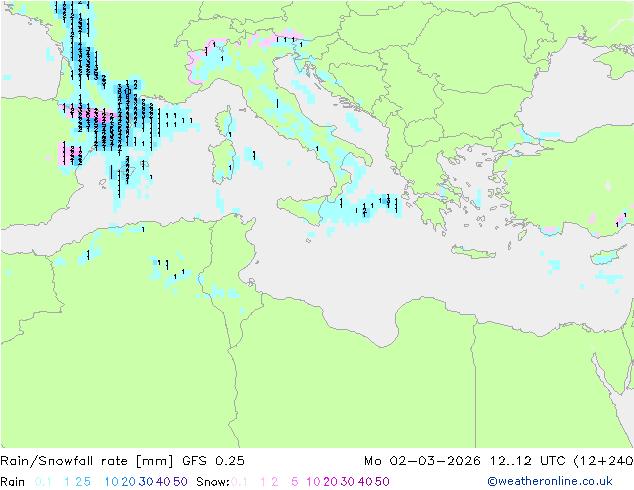This screenshot has height=490, width=634.
Task: Click the rain legend value 20
Action: pyautogui.click(x=129, y=482)
